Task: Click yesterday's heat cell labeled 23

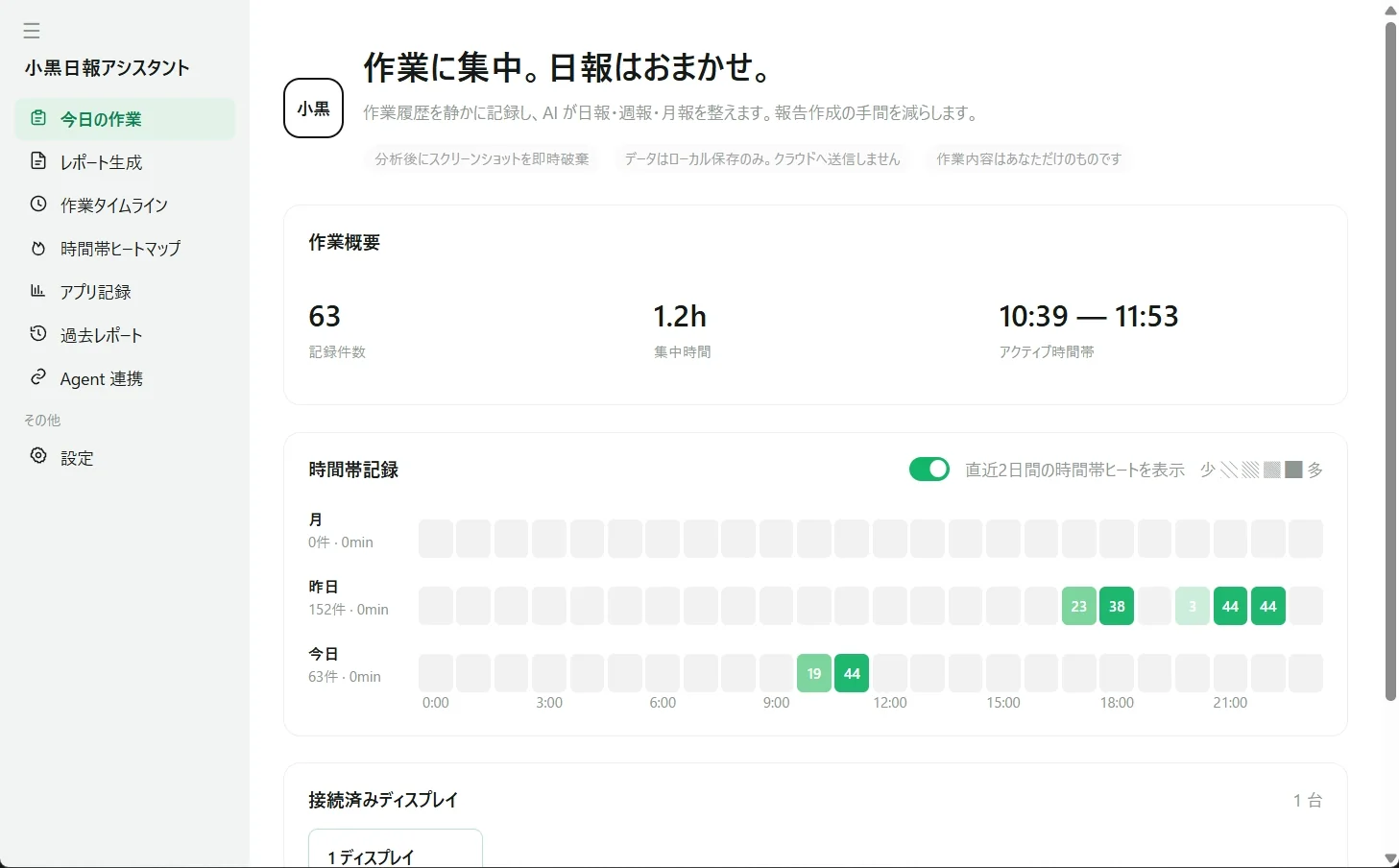Action: (1078, 606)
